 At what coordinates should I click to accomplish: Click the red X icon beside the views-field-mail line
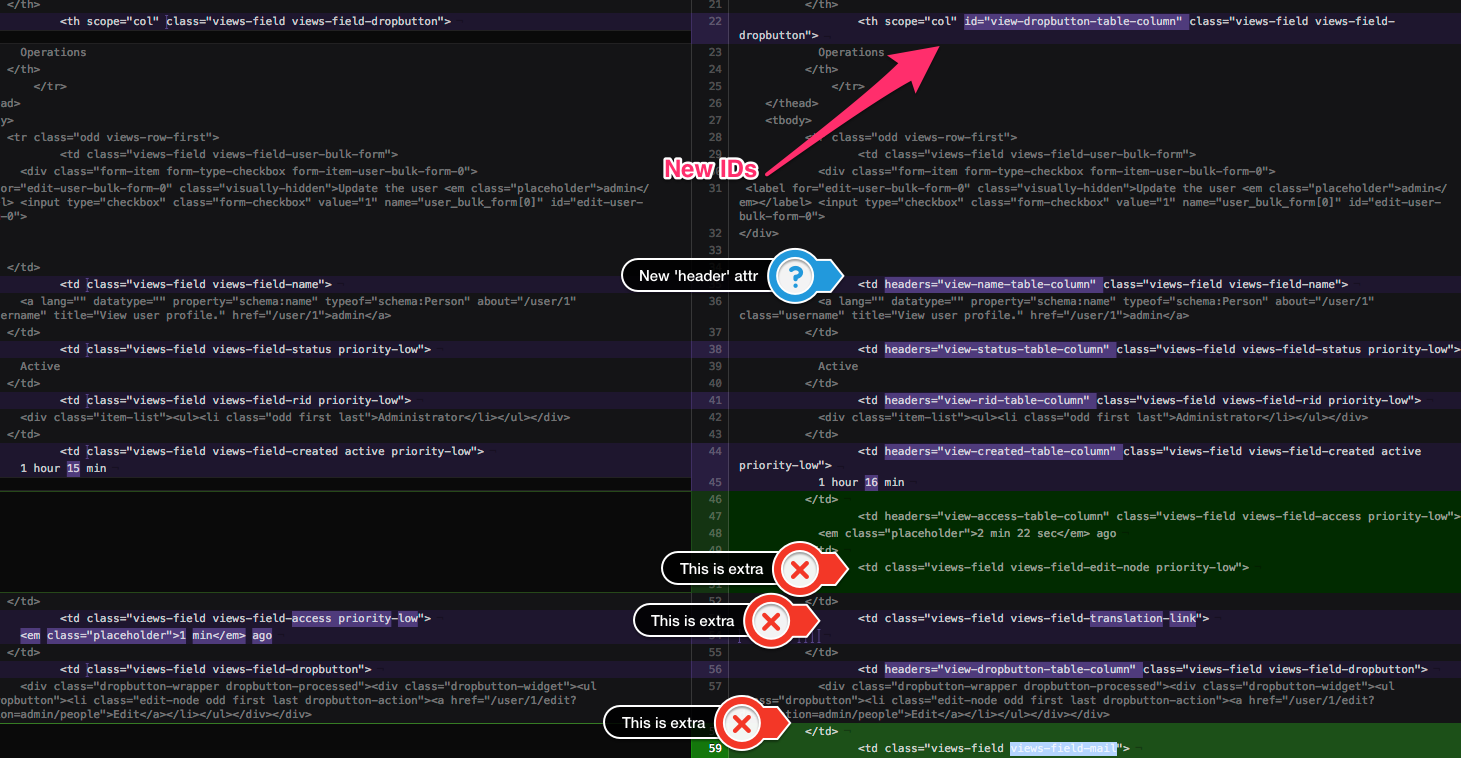point(741,723)
